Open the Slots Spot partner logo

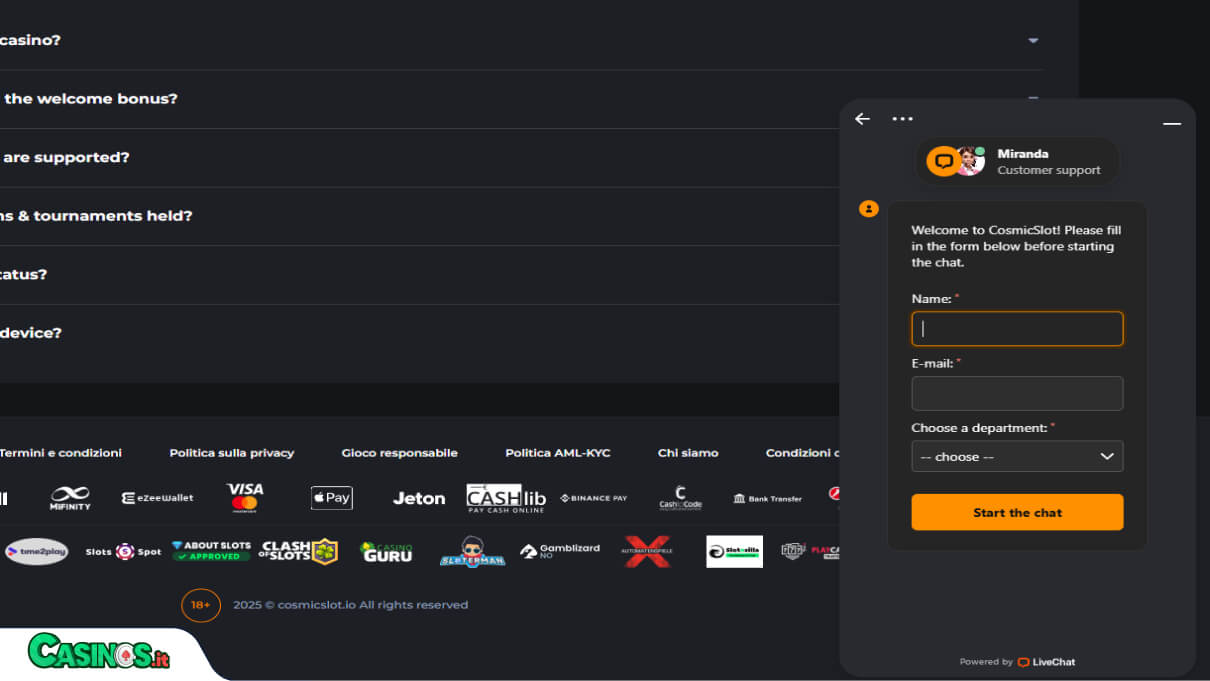[x=123, y=552]
